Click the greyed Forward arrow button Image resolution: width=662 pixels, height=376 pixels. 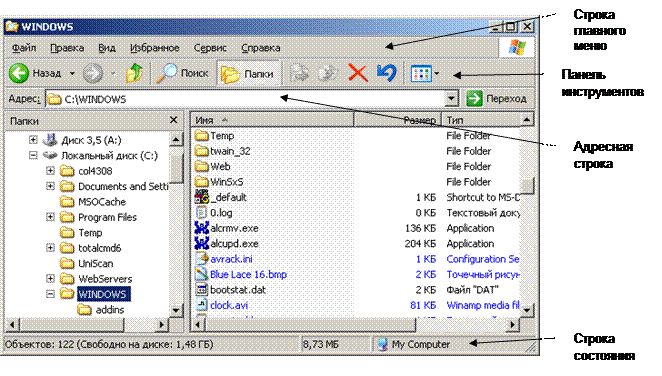[92, 73]
